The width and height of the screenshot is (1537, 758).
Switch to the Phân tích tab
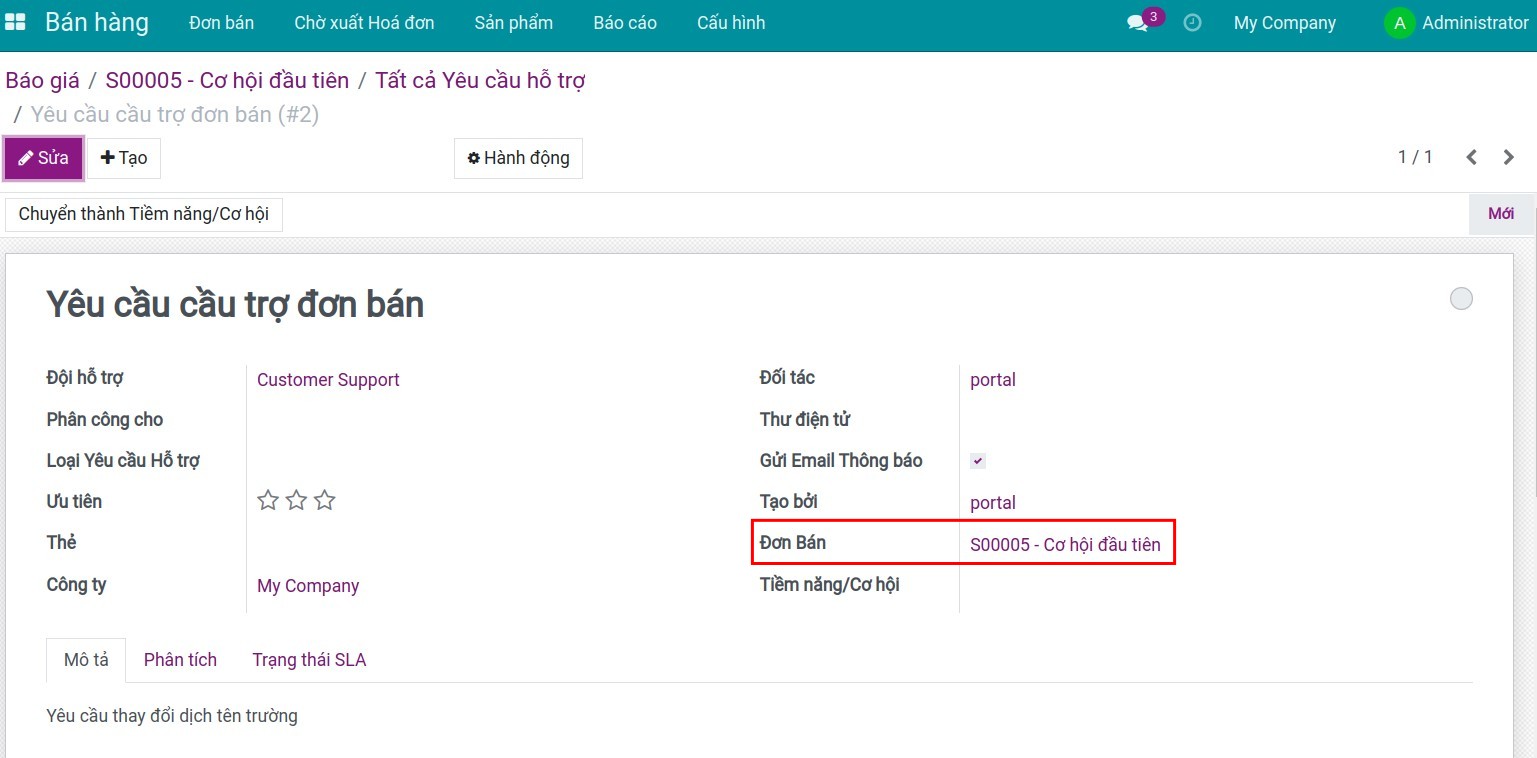(x=180, y=660)
